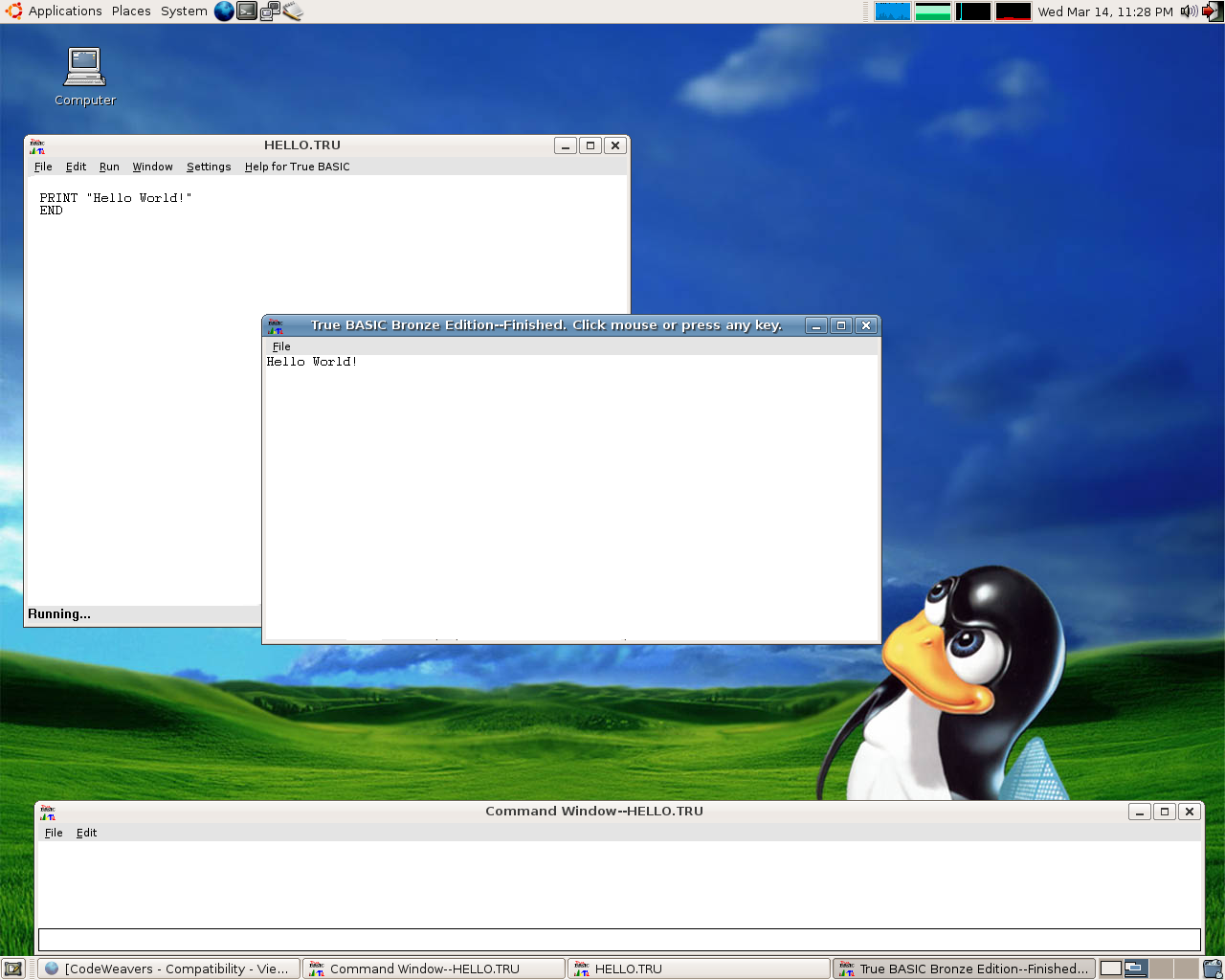
Task: Switch to the first workspace in the switcher
Action: pos(1113,968)
